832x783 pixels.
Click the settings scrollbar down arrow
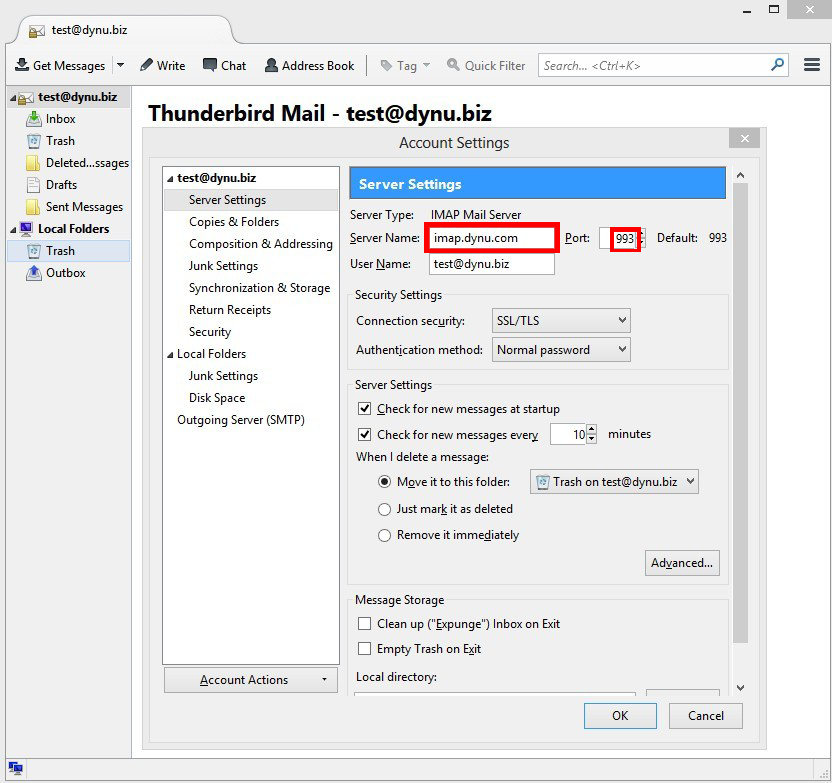[x=741, y=688]
